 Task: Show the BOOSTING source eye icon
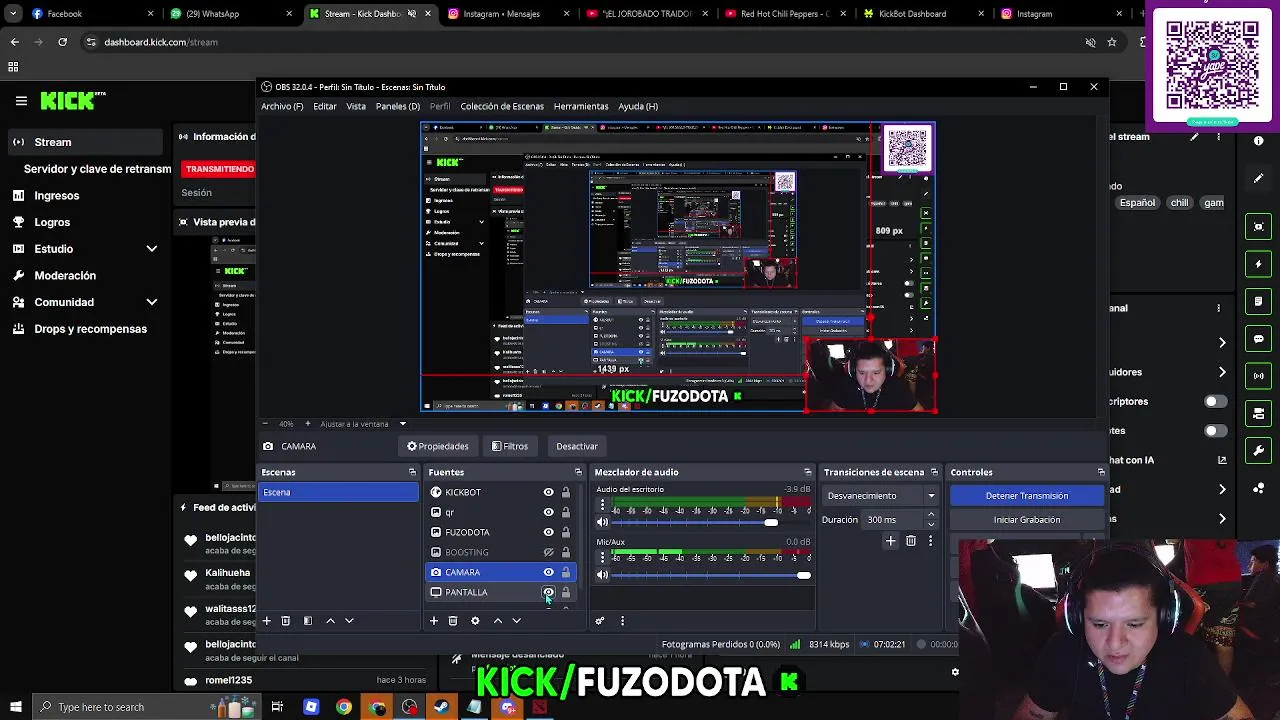[548, 552]
